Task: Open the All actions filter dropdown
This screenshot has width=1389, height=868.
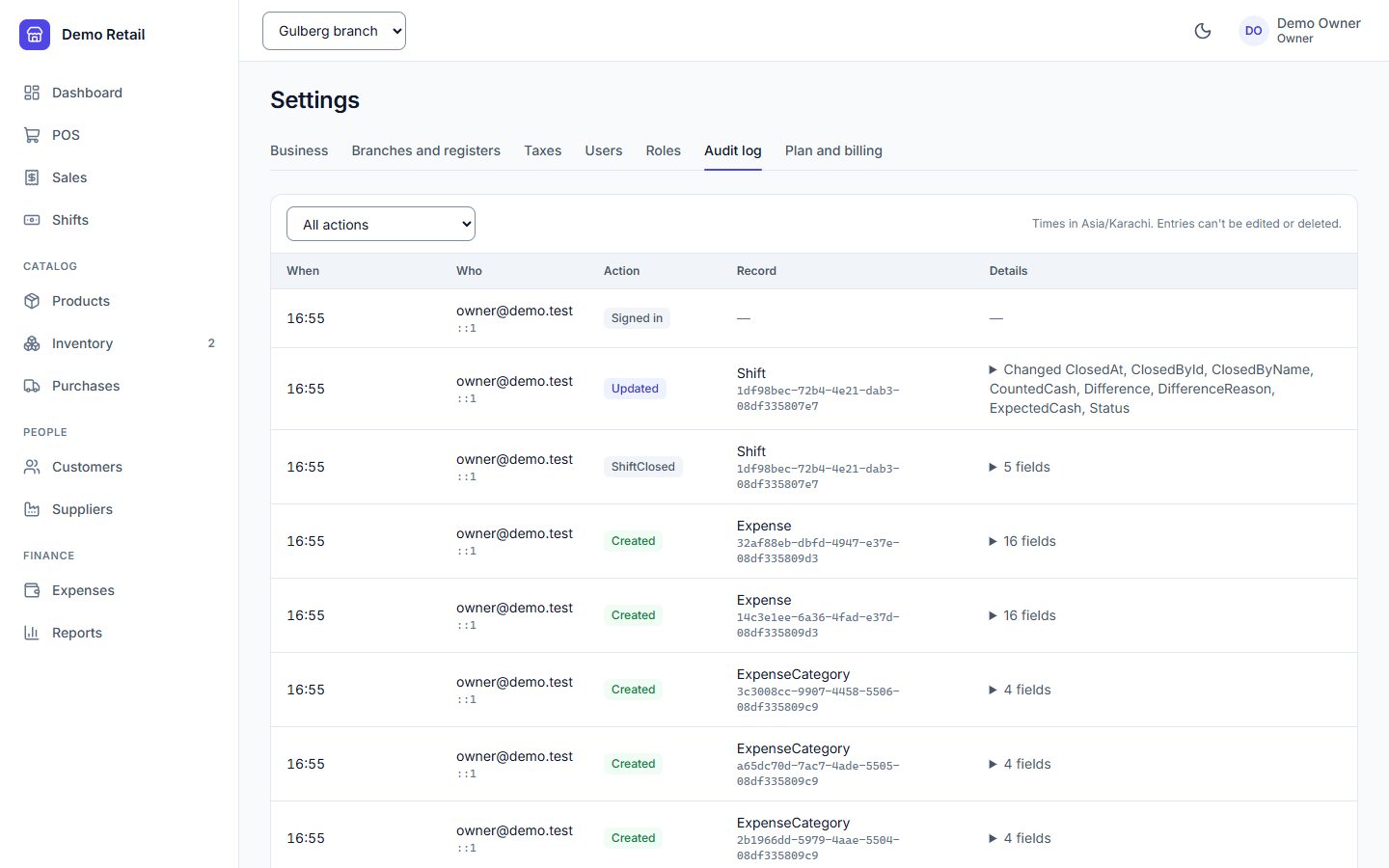Action: [x=381, y=224]
